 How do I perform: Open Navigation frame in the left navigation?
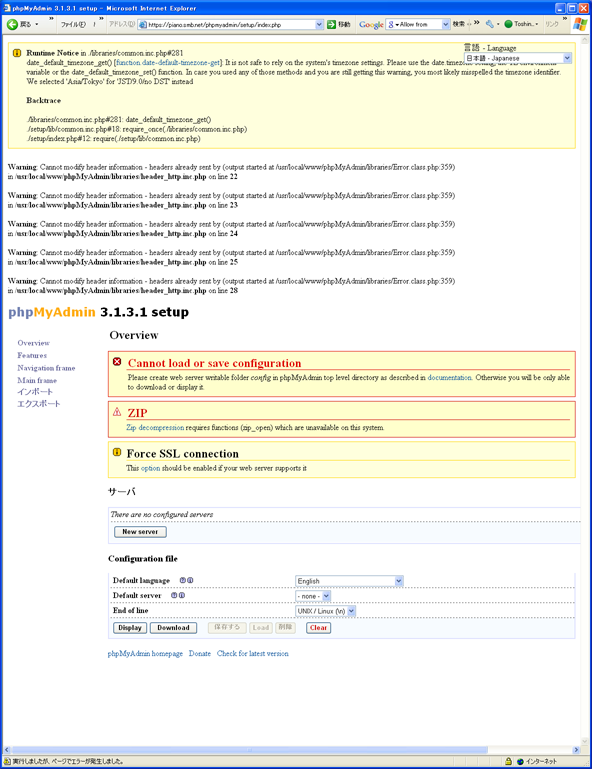46,368
